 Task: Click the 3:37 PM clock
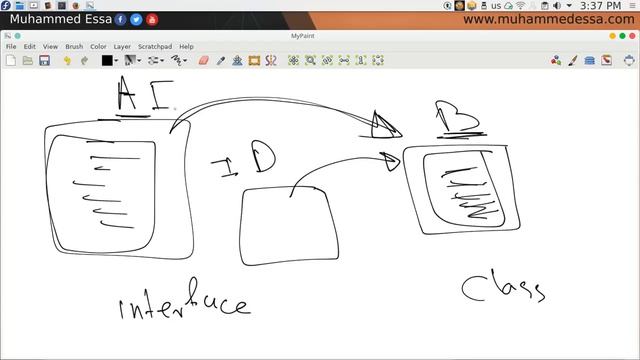click(x=600, y=6)
